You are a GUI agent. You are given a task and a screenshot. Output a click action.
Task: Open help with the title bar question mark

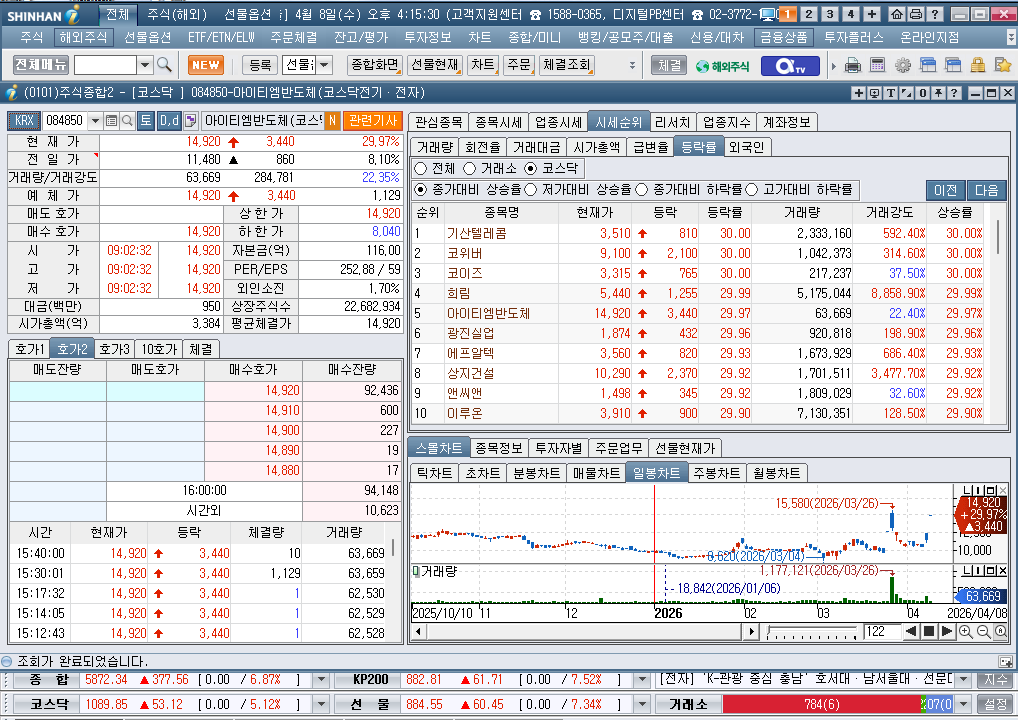coord(934,14)
